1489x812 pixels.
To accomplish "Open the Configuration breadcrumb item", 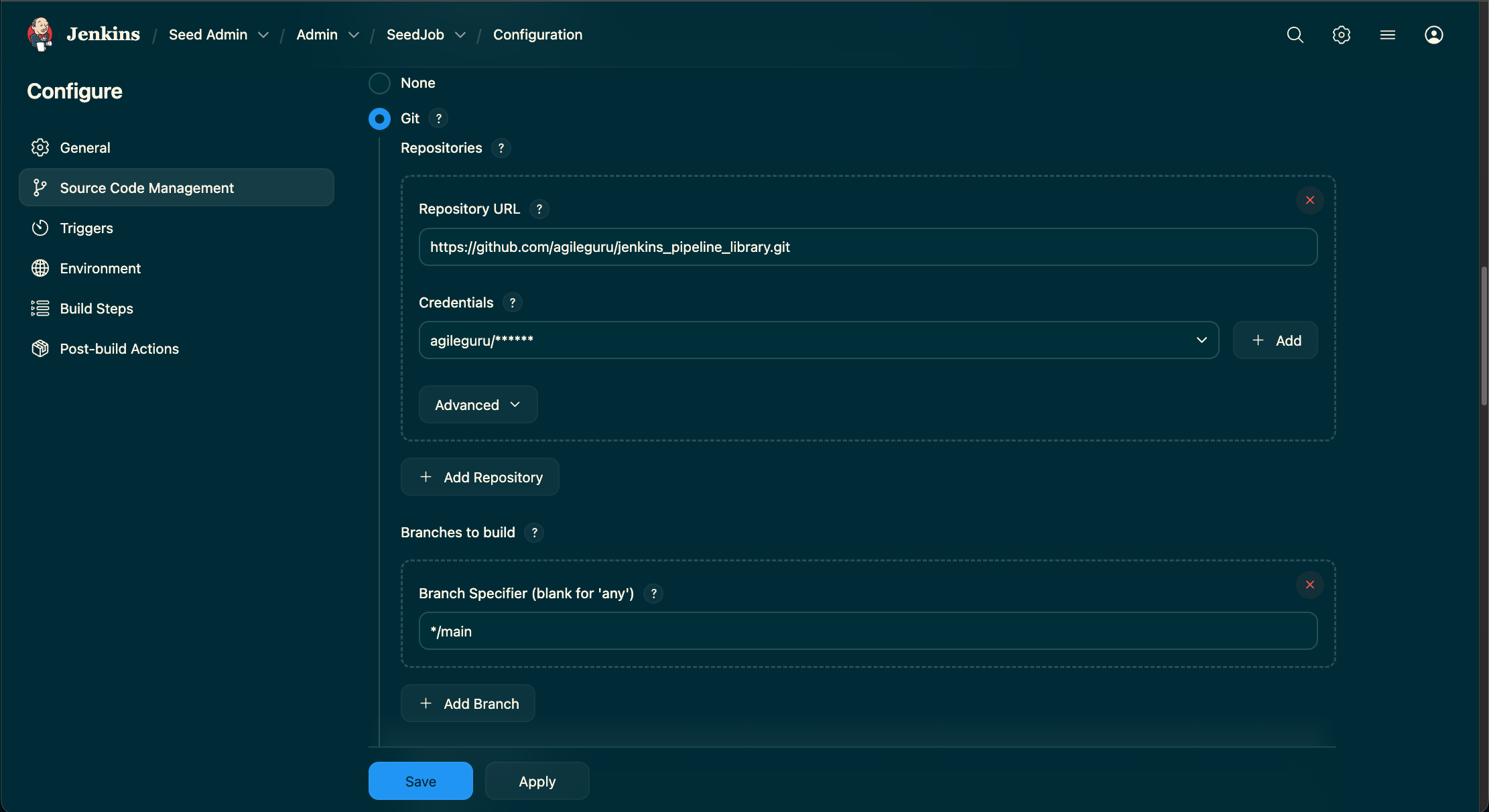I will (x=537, y=34).
